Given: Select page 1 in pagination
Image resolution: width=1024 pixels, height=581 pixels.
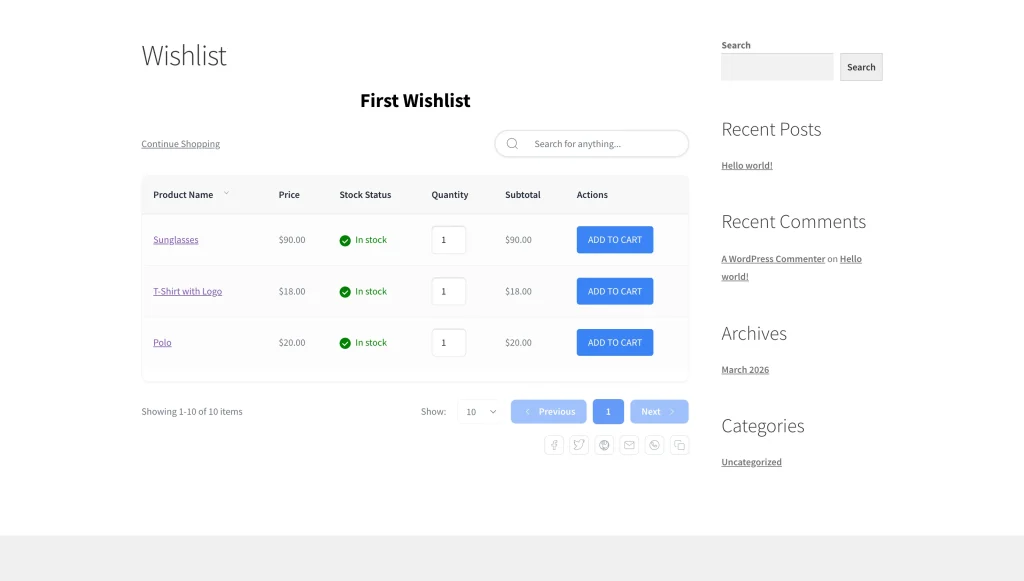Looking at the screenshot, I should (x=608, y=411).
